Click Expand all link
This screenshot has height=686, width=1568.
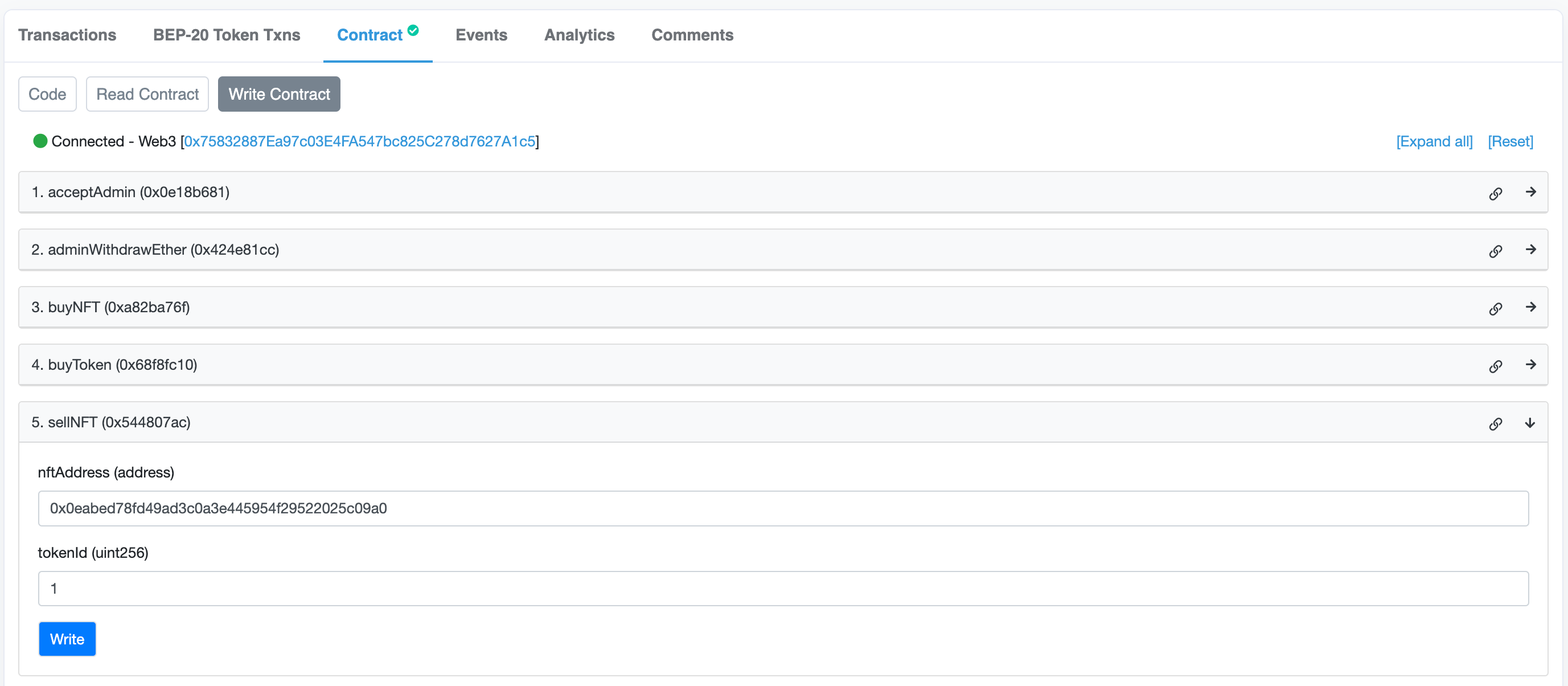coord(1434,141)
